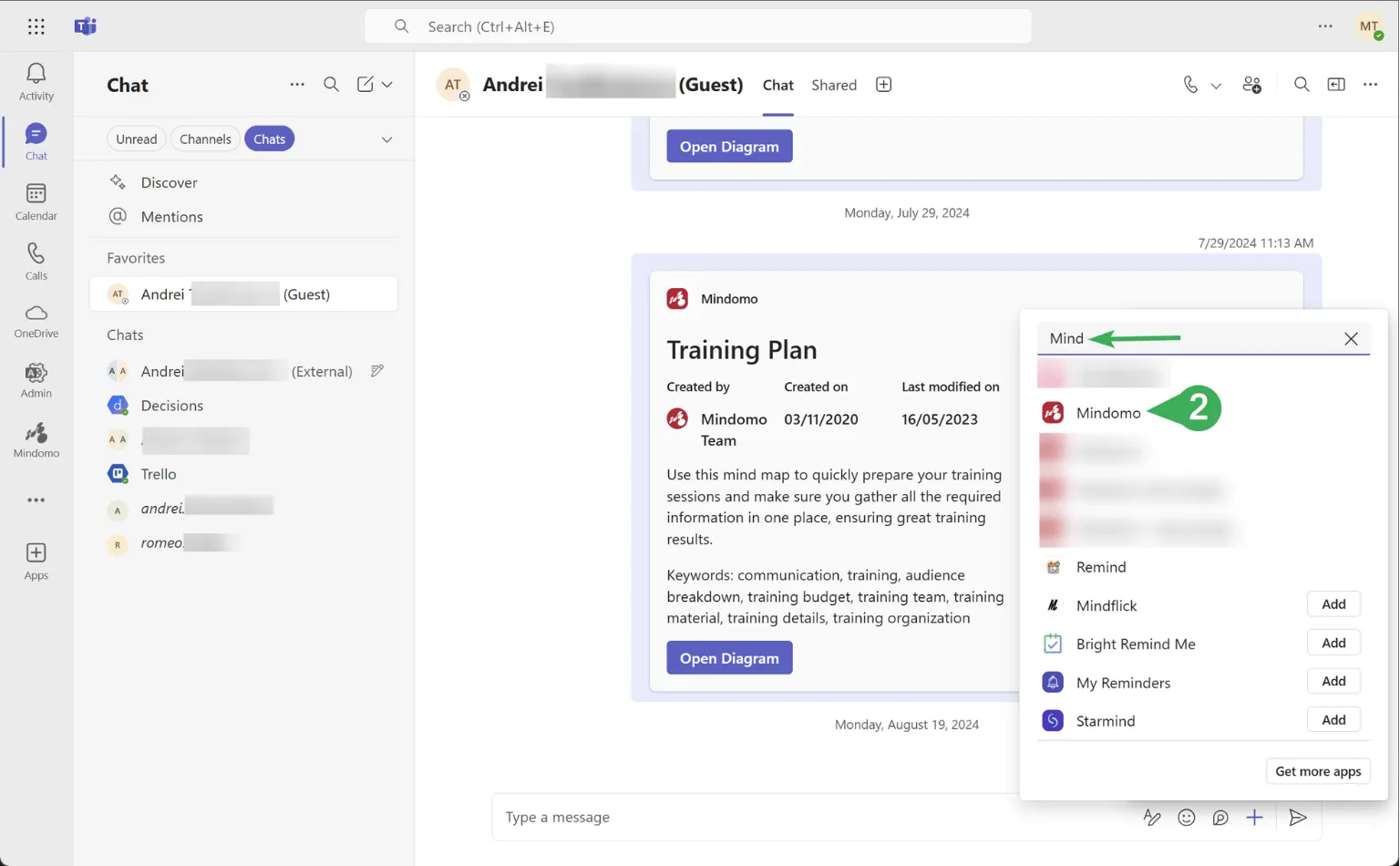The image size is (1400, 866).
Task: Click the add people icon
Action: (x=1251, y=85)
